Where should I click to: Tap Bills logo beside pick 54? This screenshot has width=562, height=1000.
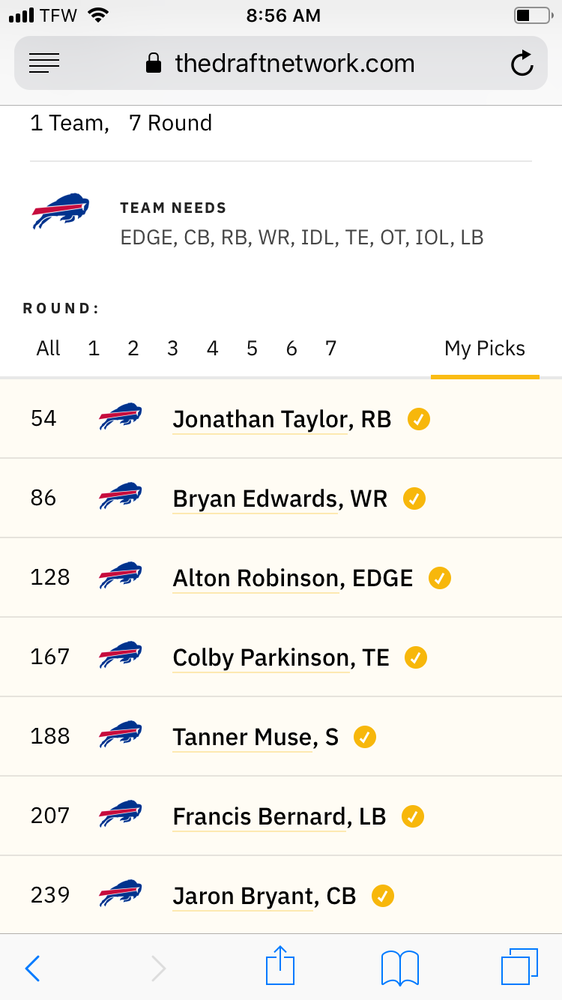tap(120, 417)
